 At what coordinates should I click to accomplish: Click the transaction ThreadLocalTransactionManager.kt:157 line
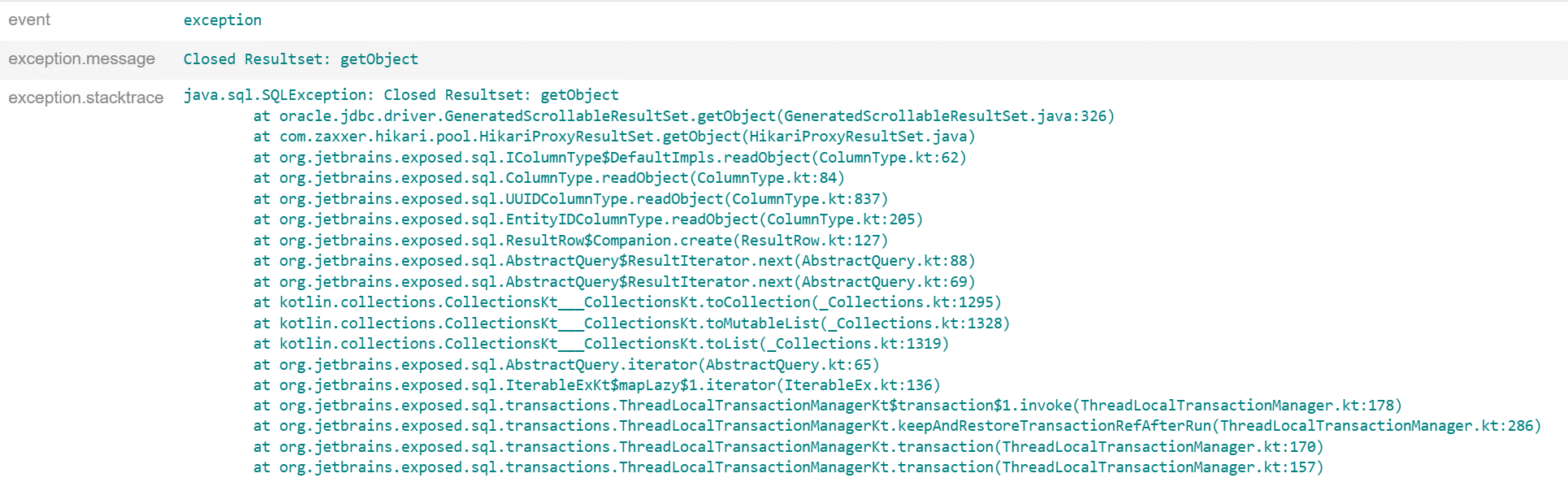788,467
